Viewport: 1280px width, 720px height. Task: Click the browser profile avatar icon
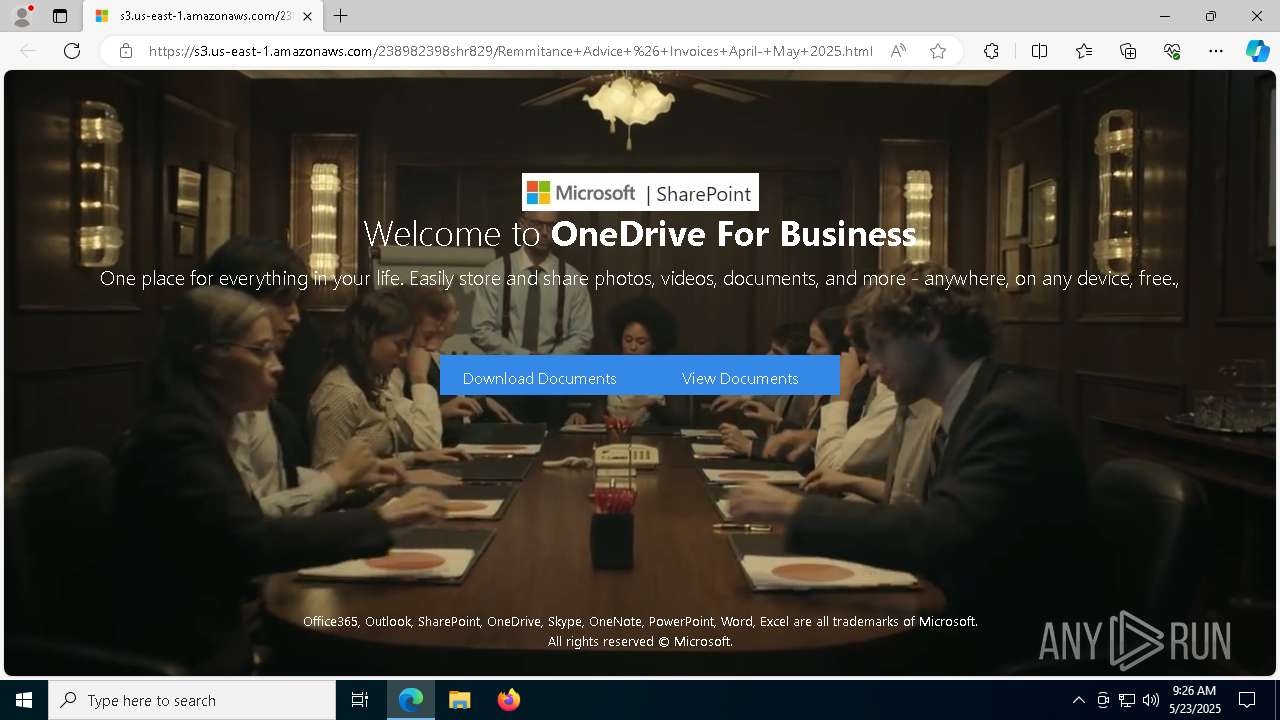coord(21,16)
